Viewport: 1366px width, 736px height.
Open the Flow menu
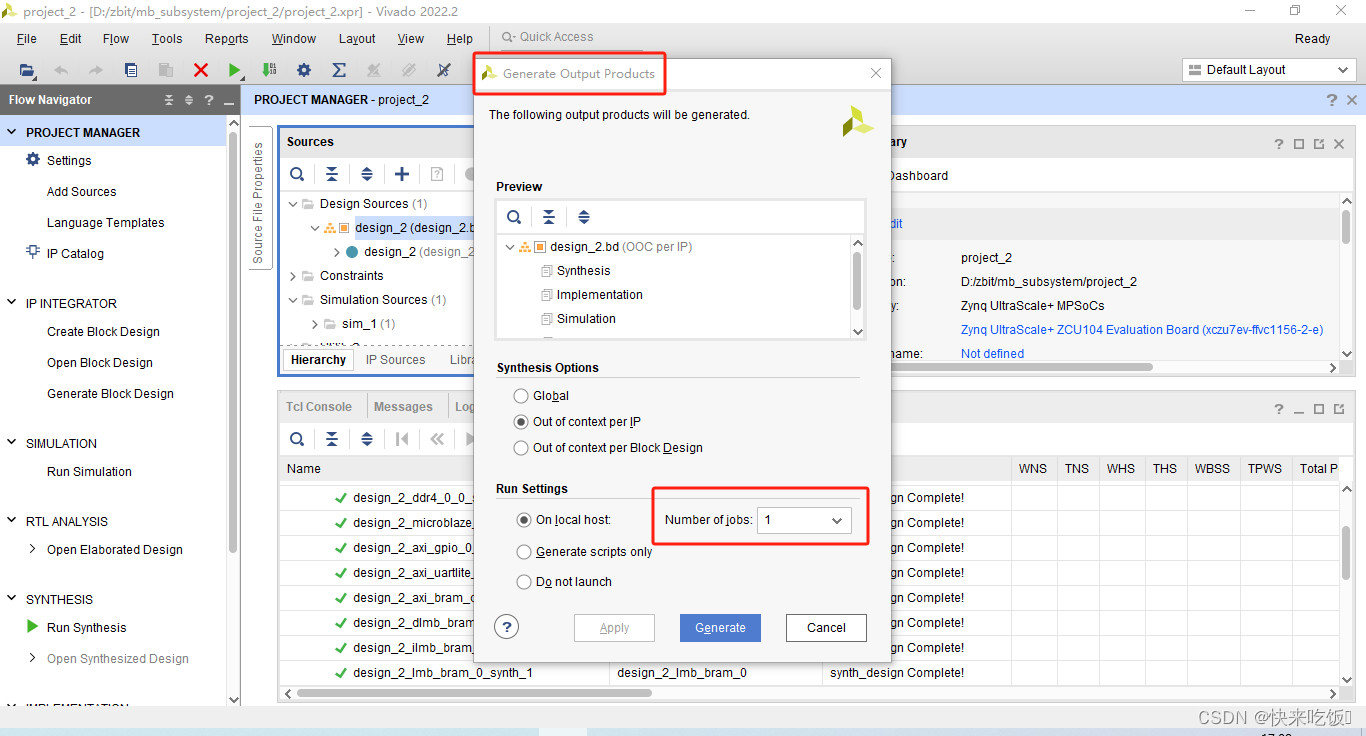point(115,38)
